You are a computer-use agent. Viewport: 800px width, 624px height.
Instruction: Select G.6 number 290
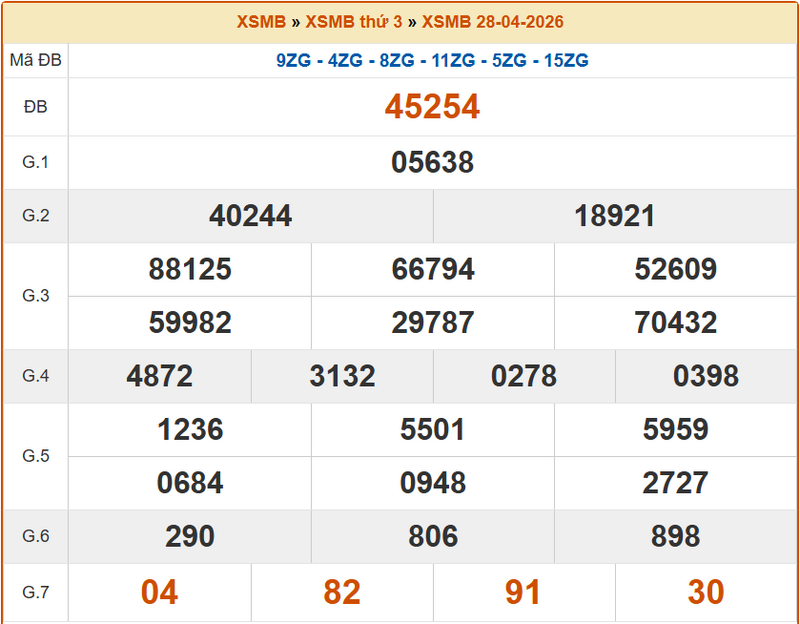190,537
